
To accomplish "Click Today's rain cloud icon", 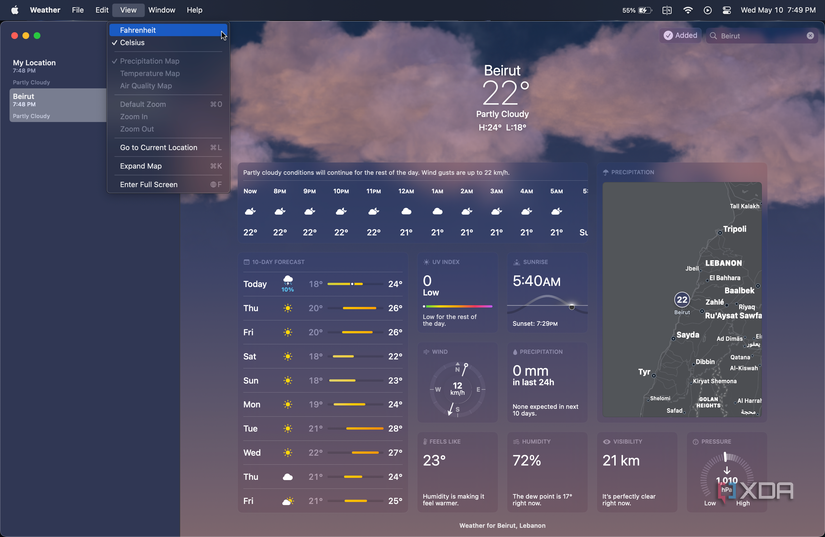I will click(x=288, y=280).
